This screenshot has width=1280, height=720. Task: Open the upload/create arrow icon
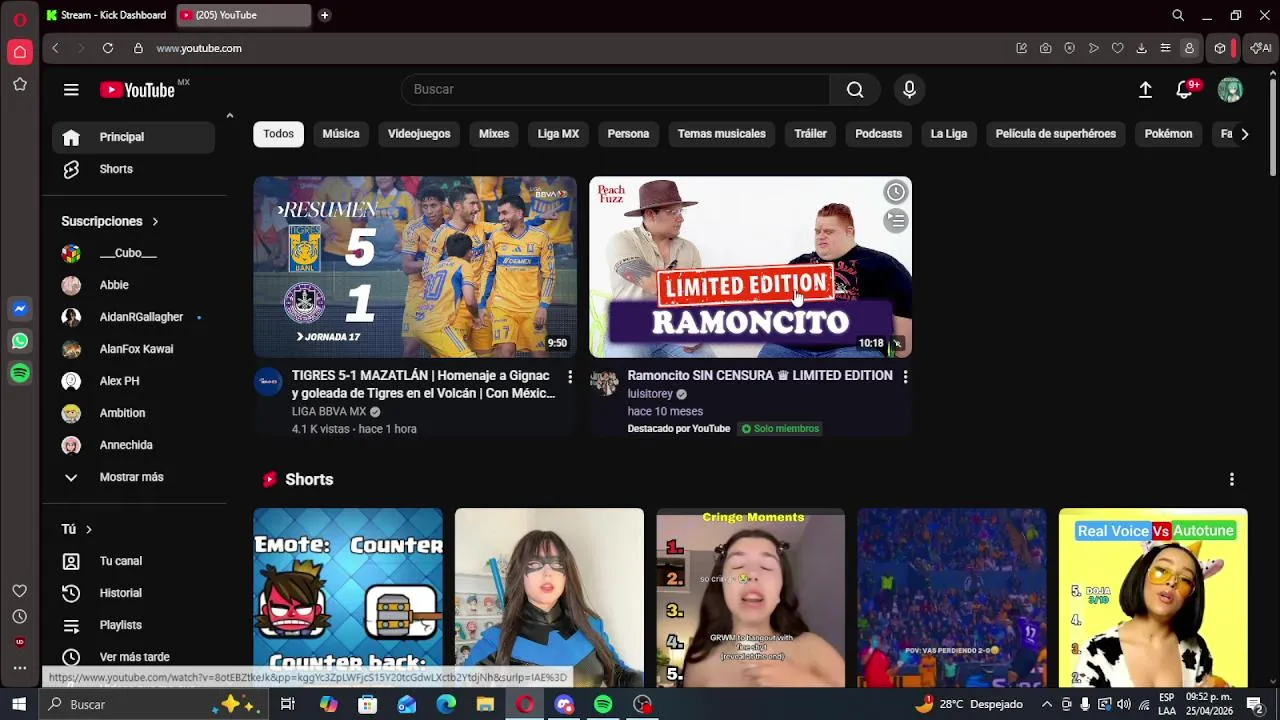[1146, 90]
